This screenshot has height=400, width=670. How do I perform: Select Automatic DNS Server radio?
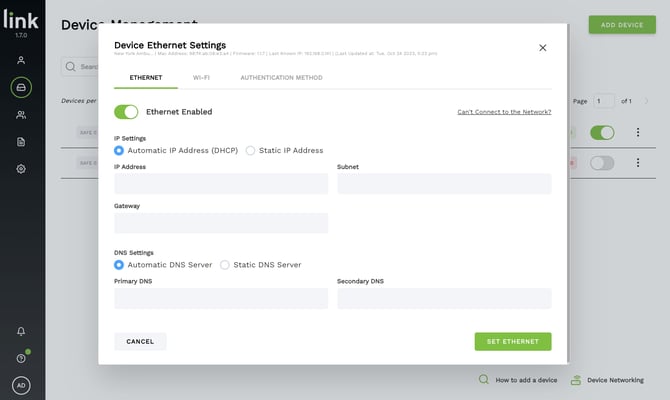(119, 265)
